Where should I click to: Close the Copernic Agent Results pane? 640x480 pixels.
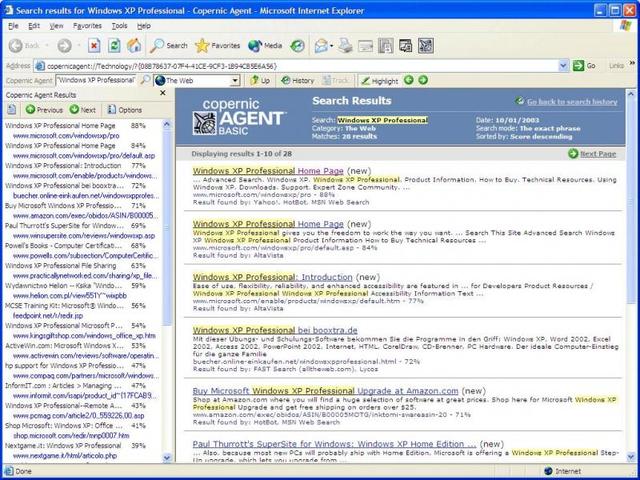point(163,93)
